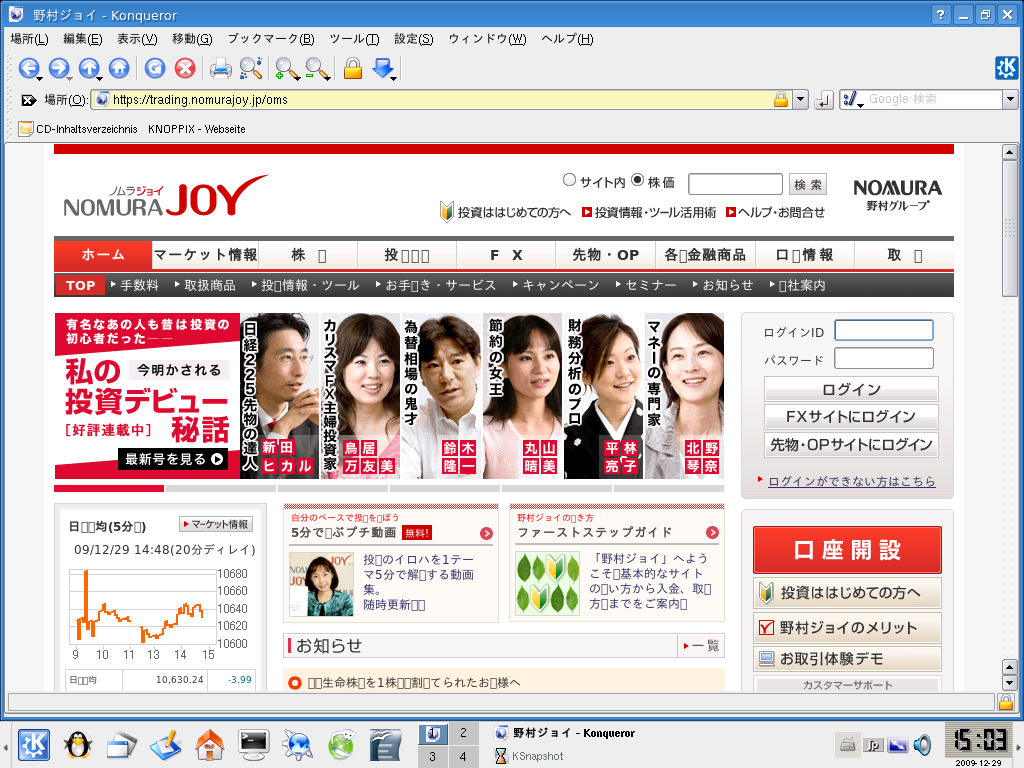Screen dimensions: 1024x768
Task: Click the blue download arrow icon
Action: click(383, 68)
